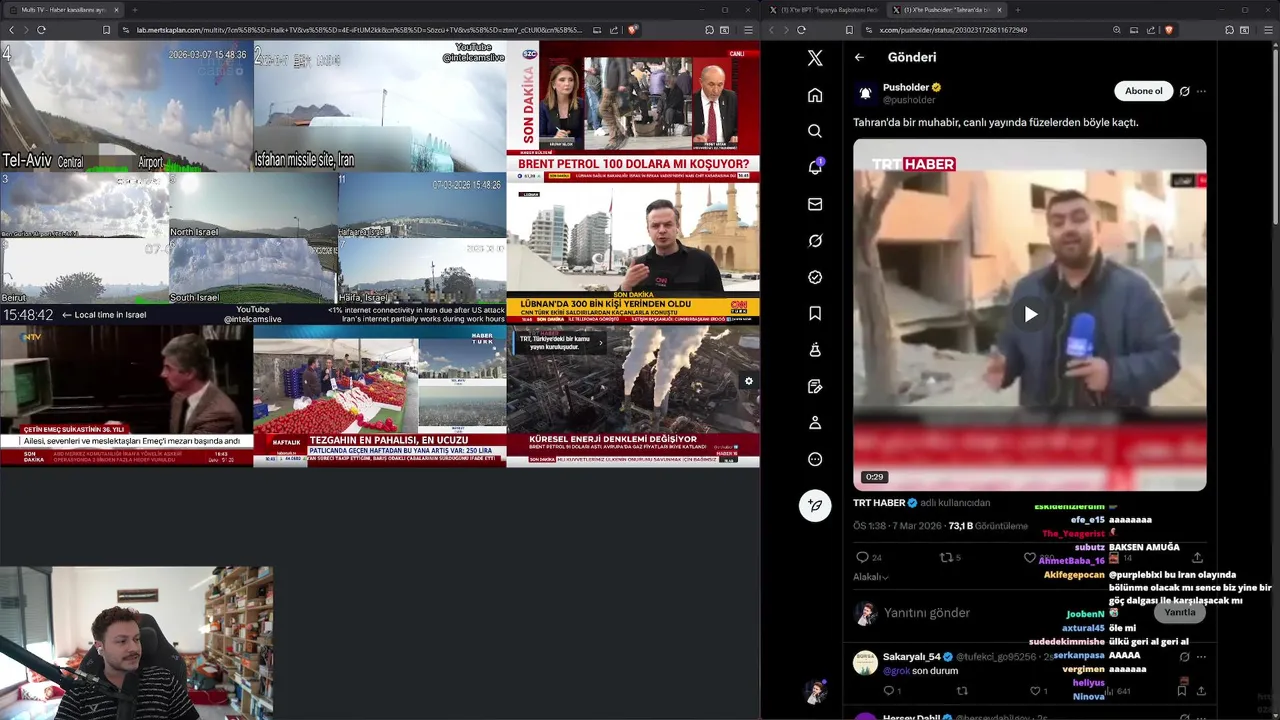Open new tab in Multi TV window
1280x720 pixels.
pyautogui.click(x=134, y=10)
